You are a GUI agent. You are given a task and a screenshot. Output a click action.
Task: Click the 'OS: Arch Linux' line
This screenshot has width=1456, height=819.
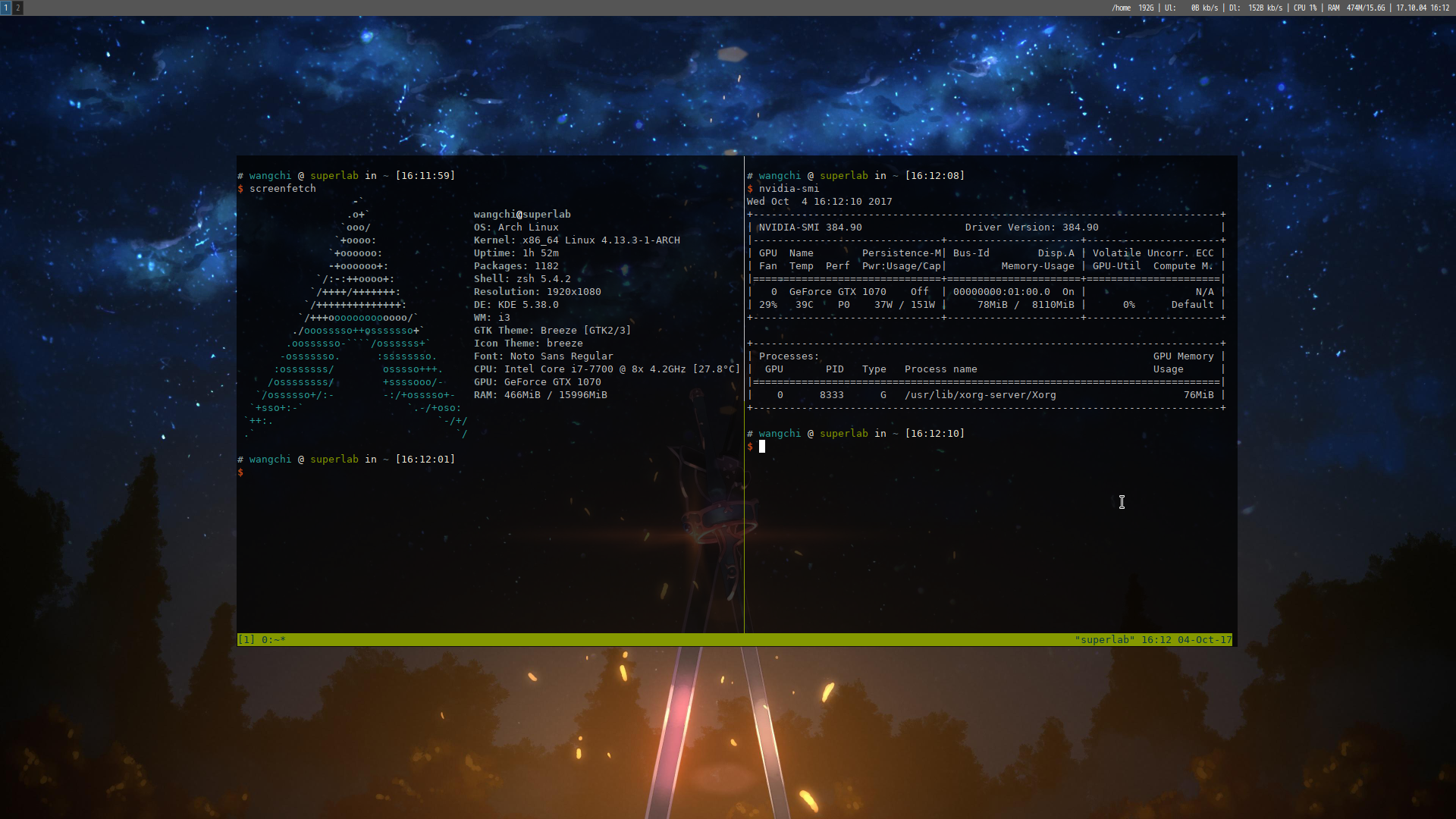(x=516, y=227)
